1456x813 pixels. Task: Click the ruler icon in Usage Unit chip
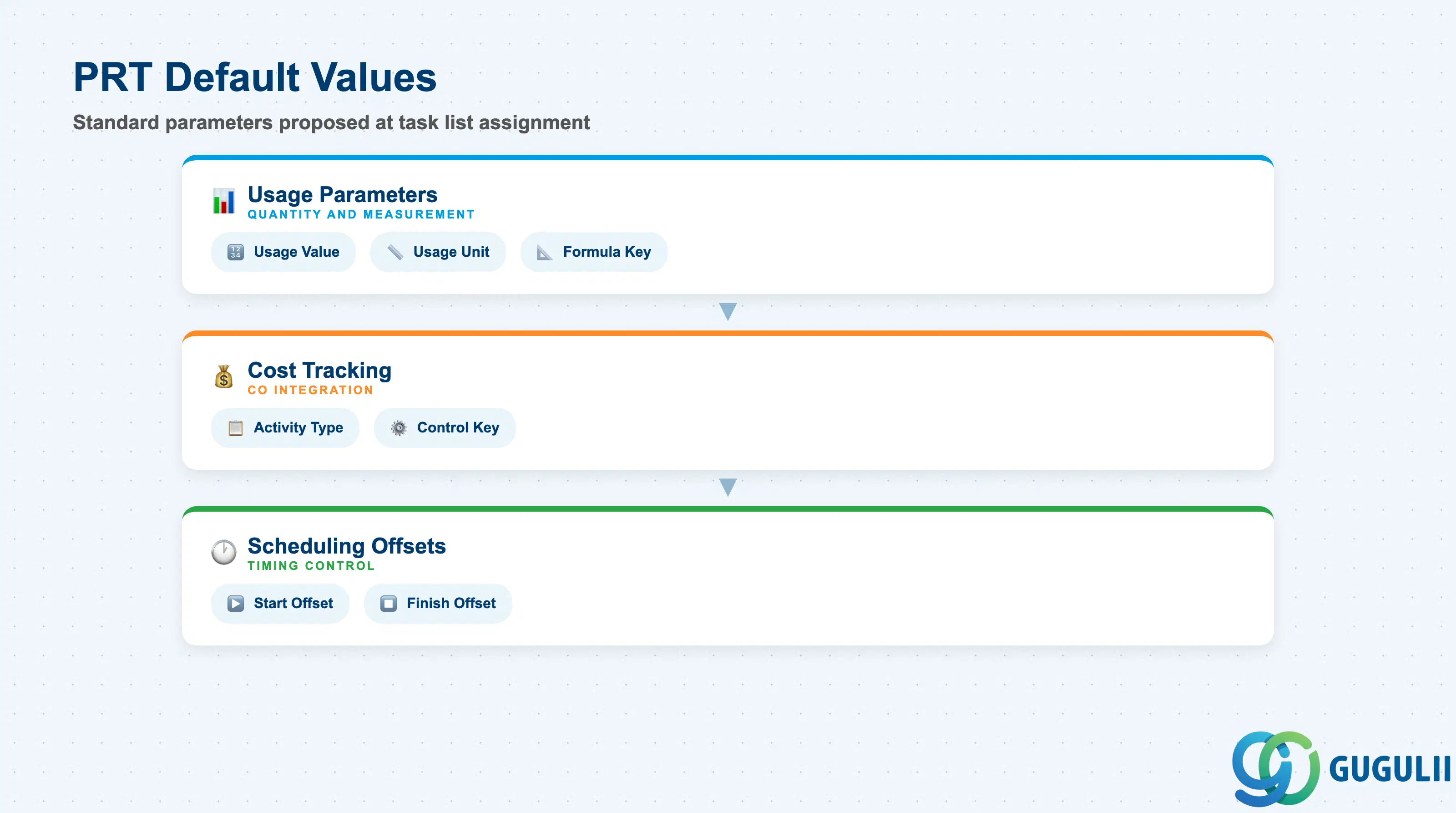click(x=395, y=252)
